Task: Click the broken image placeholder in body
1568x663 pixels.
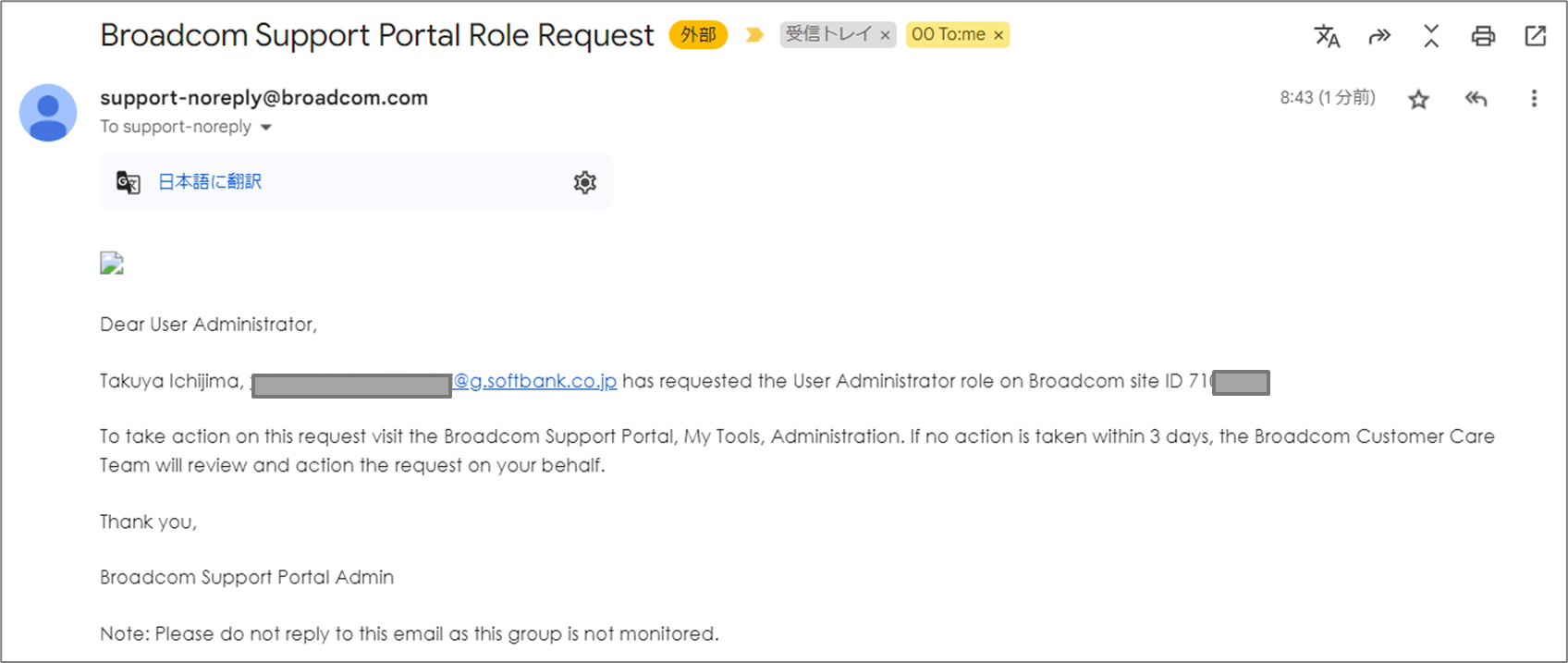Action: (112, 264)
